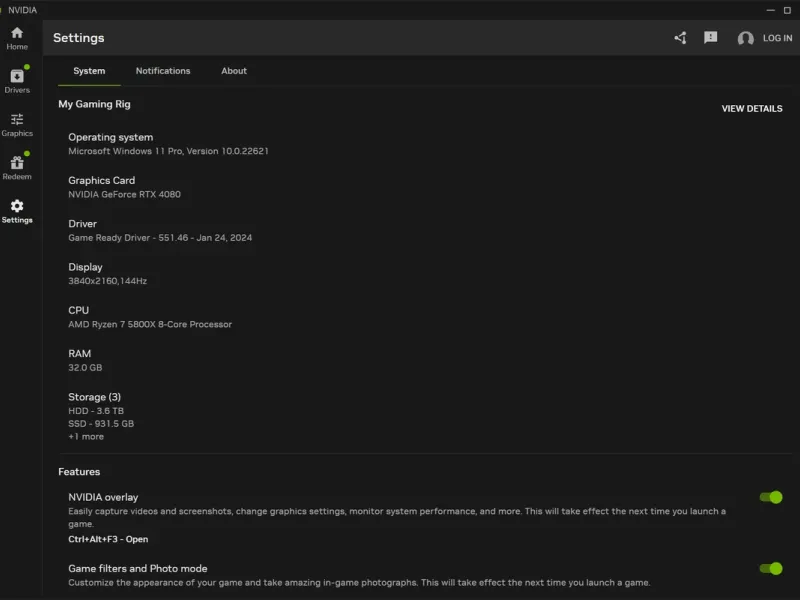Open the feedback message icon
Image resolution: width=800 pixels, height=600 pixels.
click(710, 38)
